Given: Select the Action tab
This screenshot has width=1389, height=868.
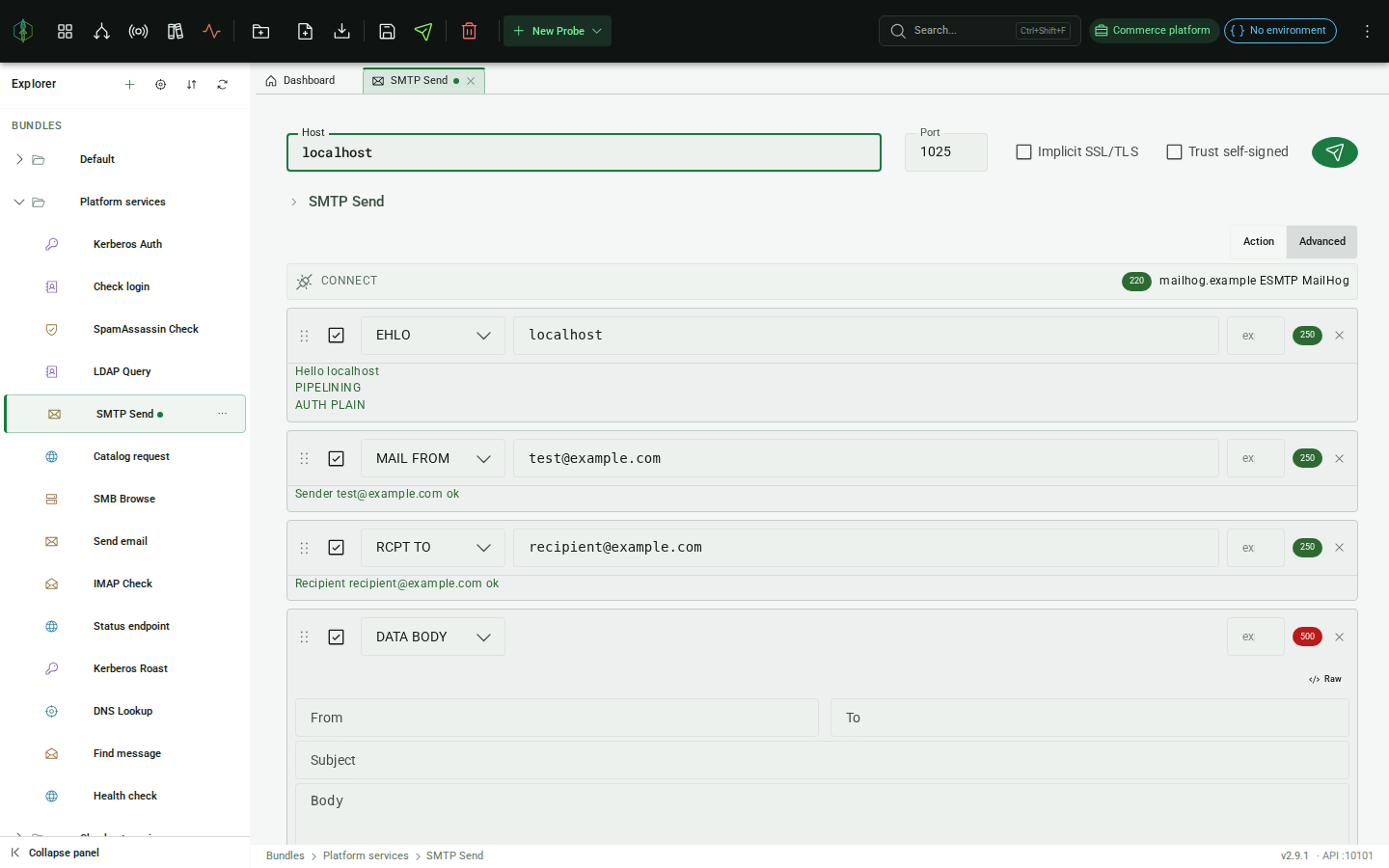Looking at the screenshot, I should [1259, 242].
